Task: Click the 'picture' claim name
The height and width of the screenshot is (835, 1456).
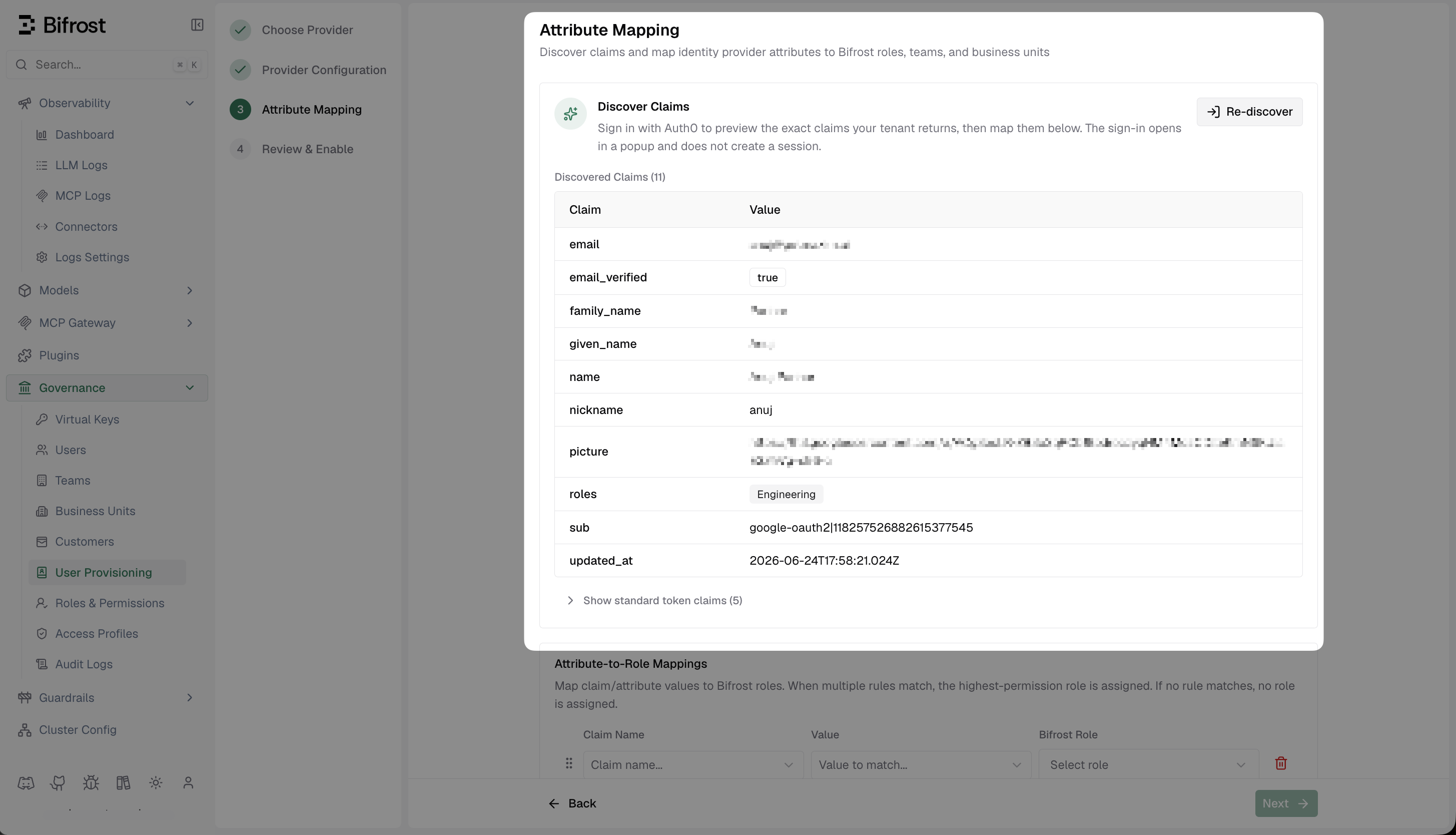Action: (588, 452)
